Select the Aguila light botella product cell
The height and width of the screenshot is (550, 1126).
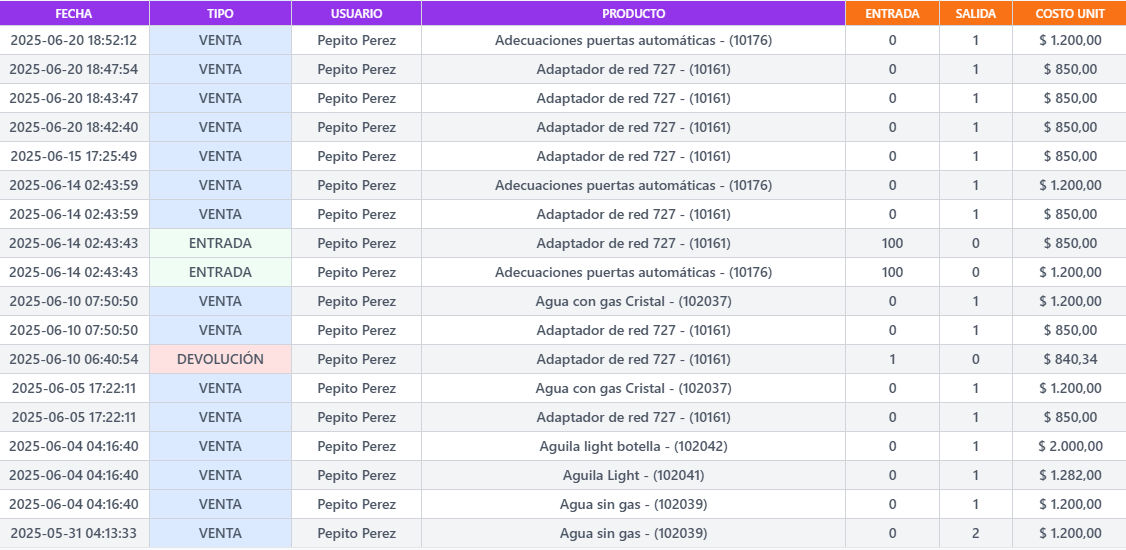point(633,446)
